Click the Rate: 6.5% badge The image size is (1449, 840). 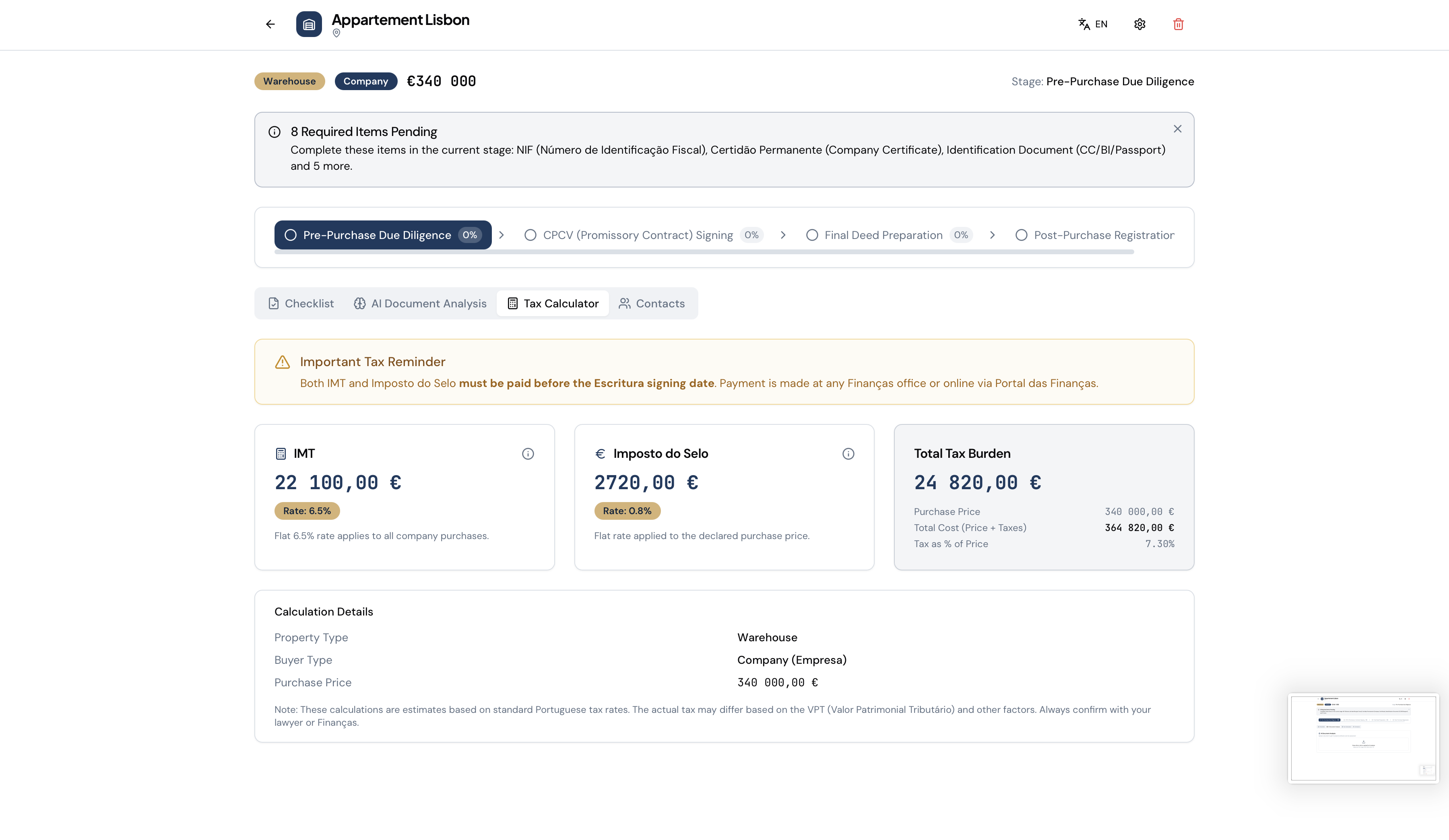pyautogui.click(x=307, y=511)
